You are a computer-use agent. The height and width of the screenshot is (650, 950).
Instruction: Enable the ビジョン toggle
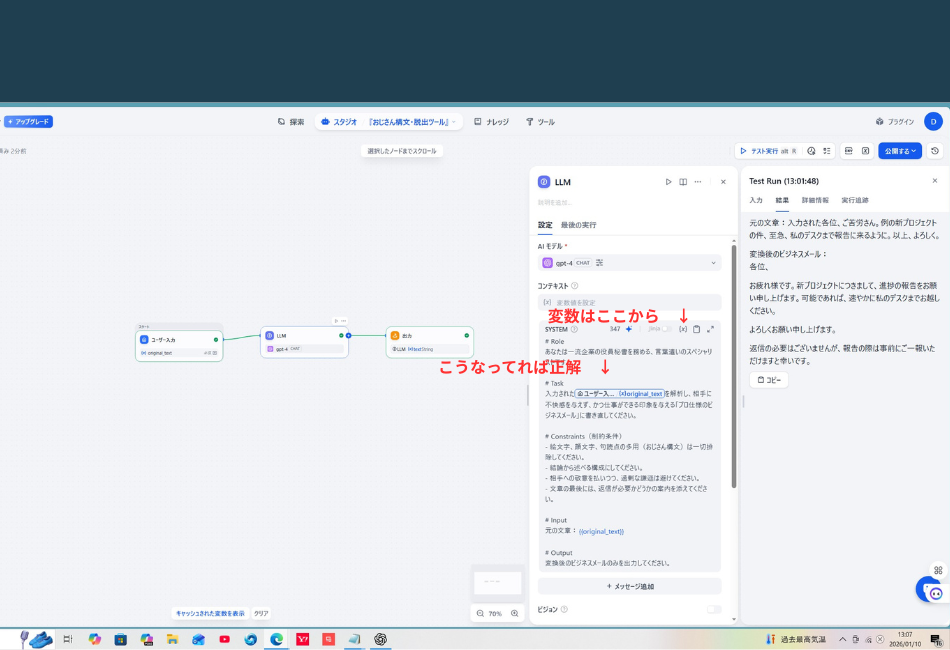(x=714, y=608)
